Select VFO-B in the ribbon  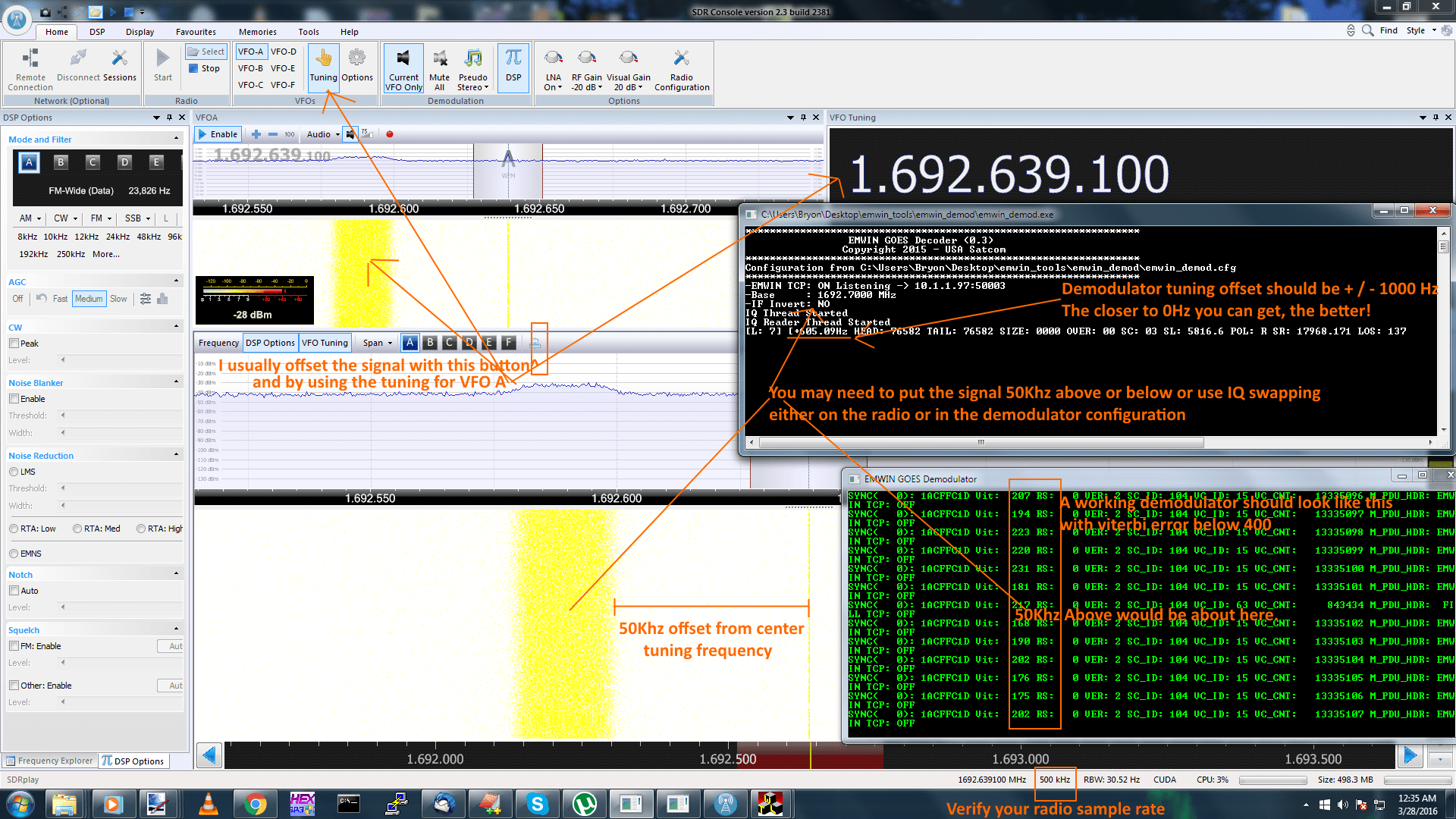[x=250, y=68]
